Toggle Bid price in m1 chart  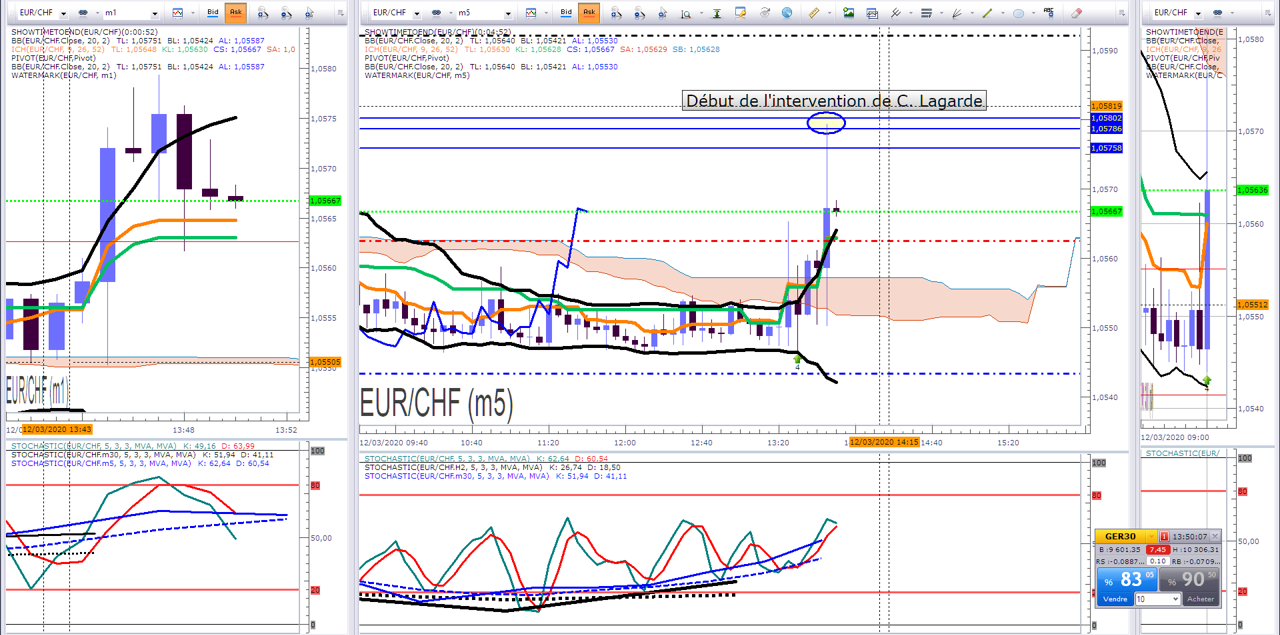[x=213, y=13]
